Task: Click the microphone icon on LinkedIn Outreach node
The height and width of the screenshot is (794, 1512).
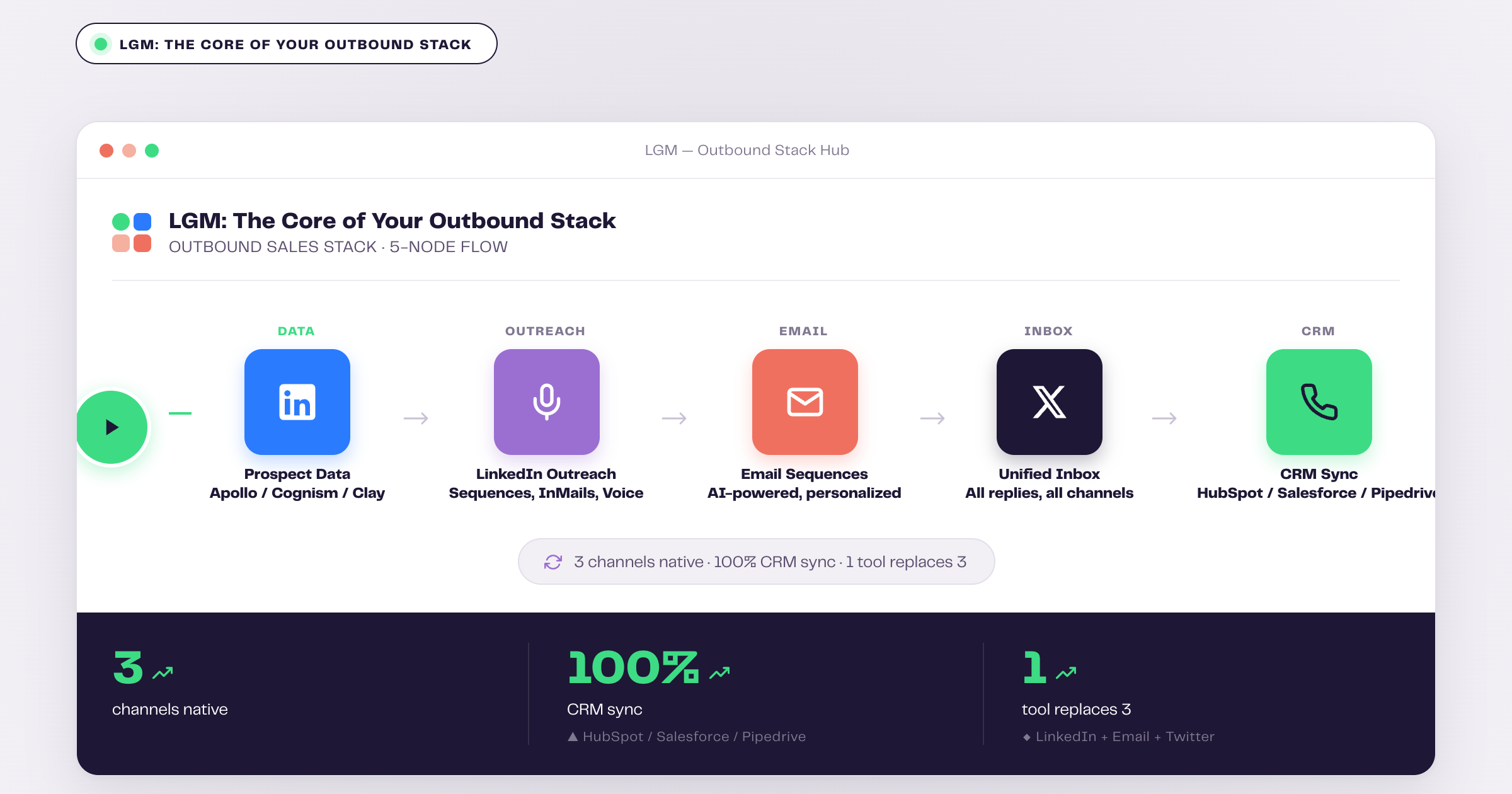Action: click(546, 401)
